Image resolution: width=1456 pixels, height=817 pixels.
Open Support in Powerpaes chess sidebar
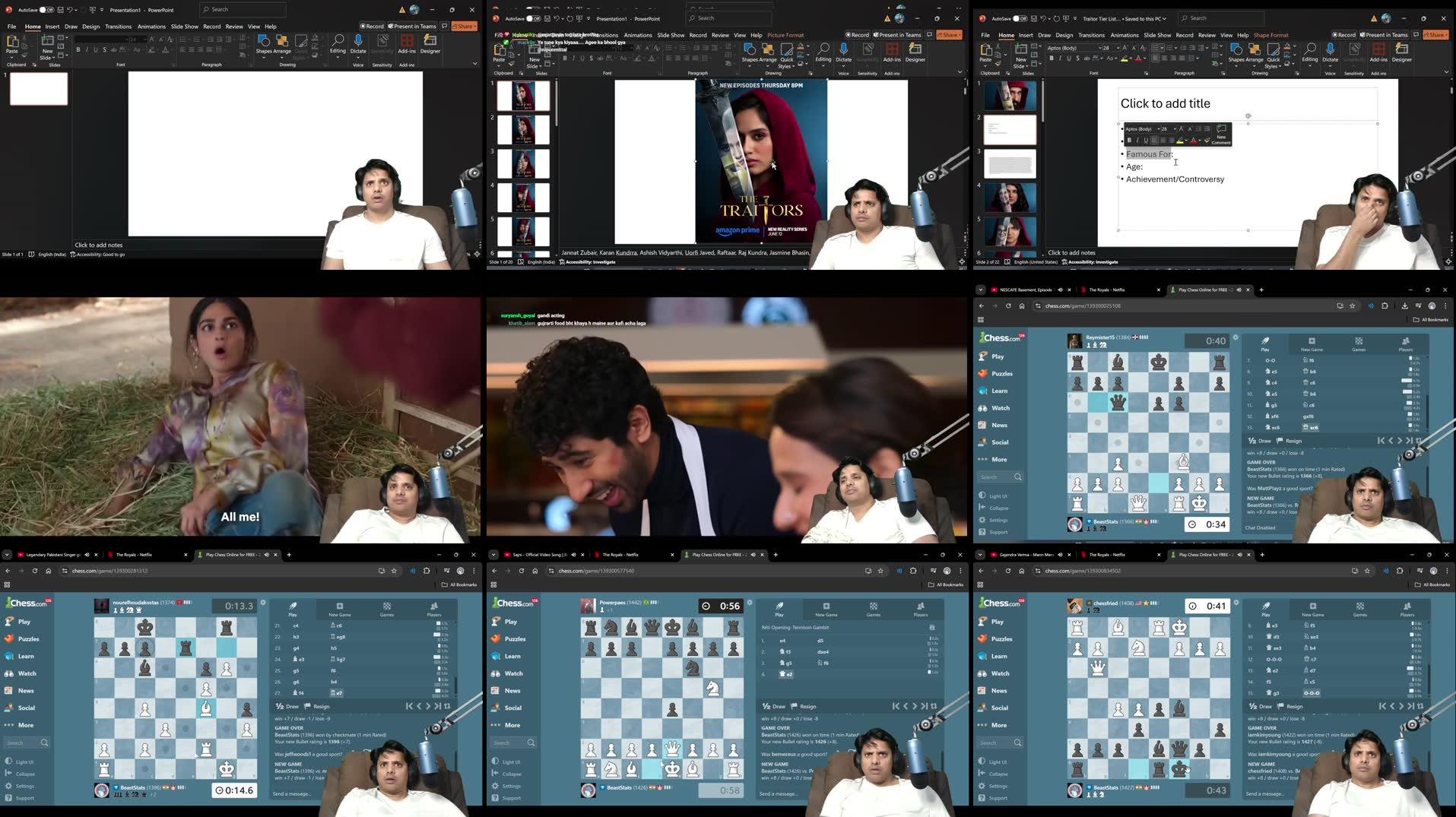(506, 798)
